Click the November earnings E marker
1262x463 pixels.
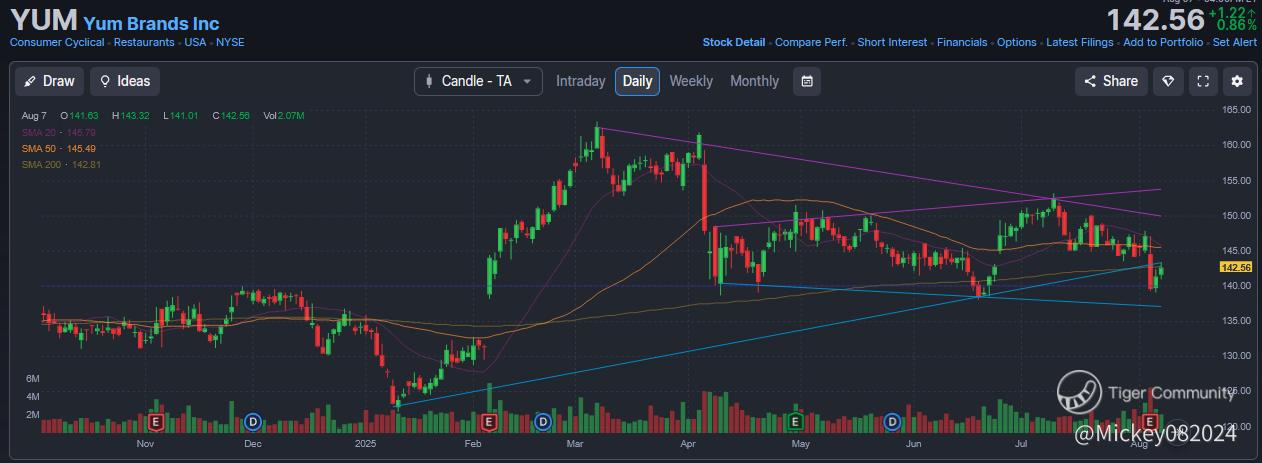(156, 421)
